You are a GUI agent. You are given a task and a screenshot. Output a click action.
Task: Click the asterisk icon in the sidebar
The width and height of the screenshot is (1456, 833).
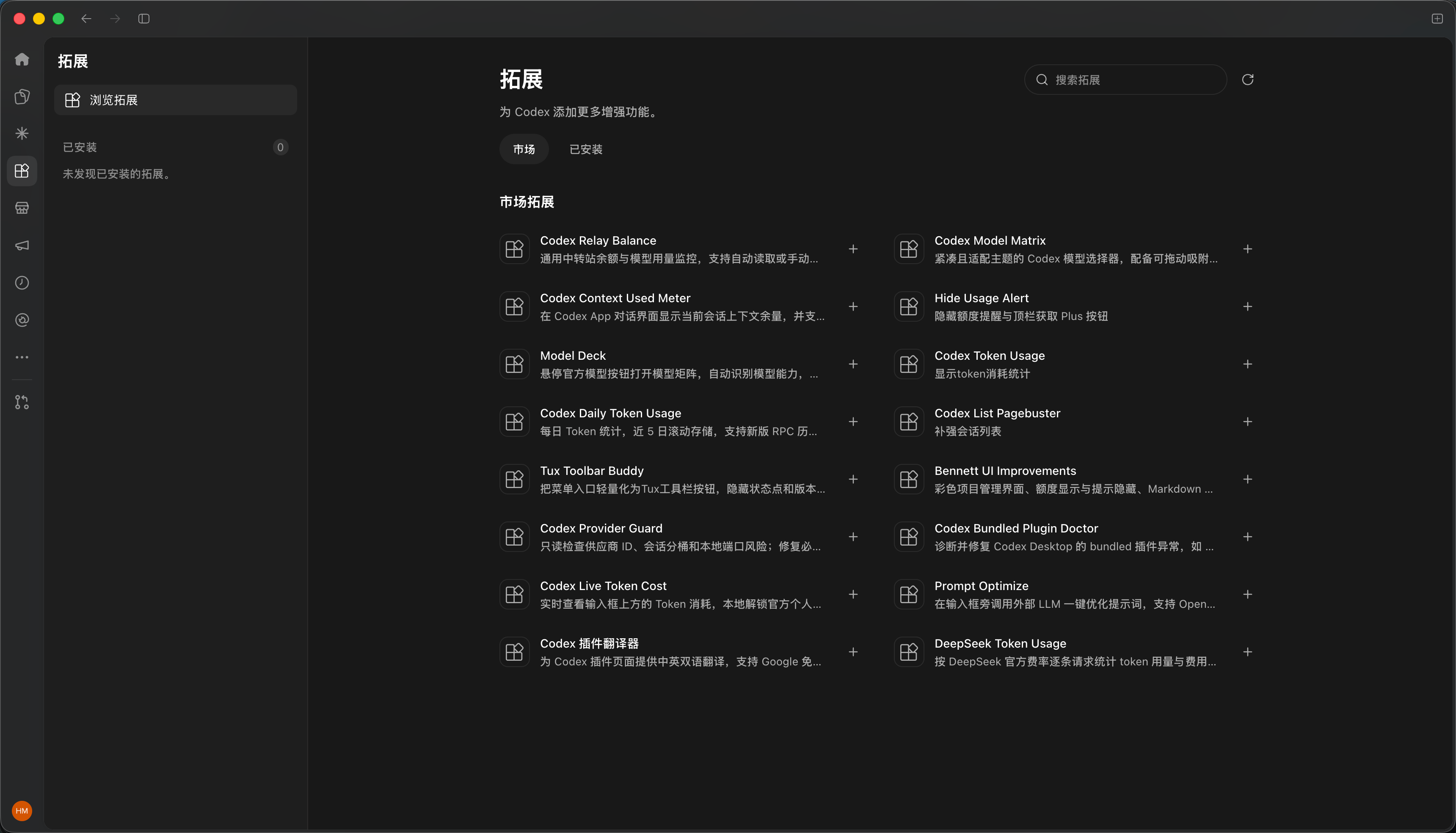pyautogui.click(x=22, y=133)
